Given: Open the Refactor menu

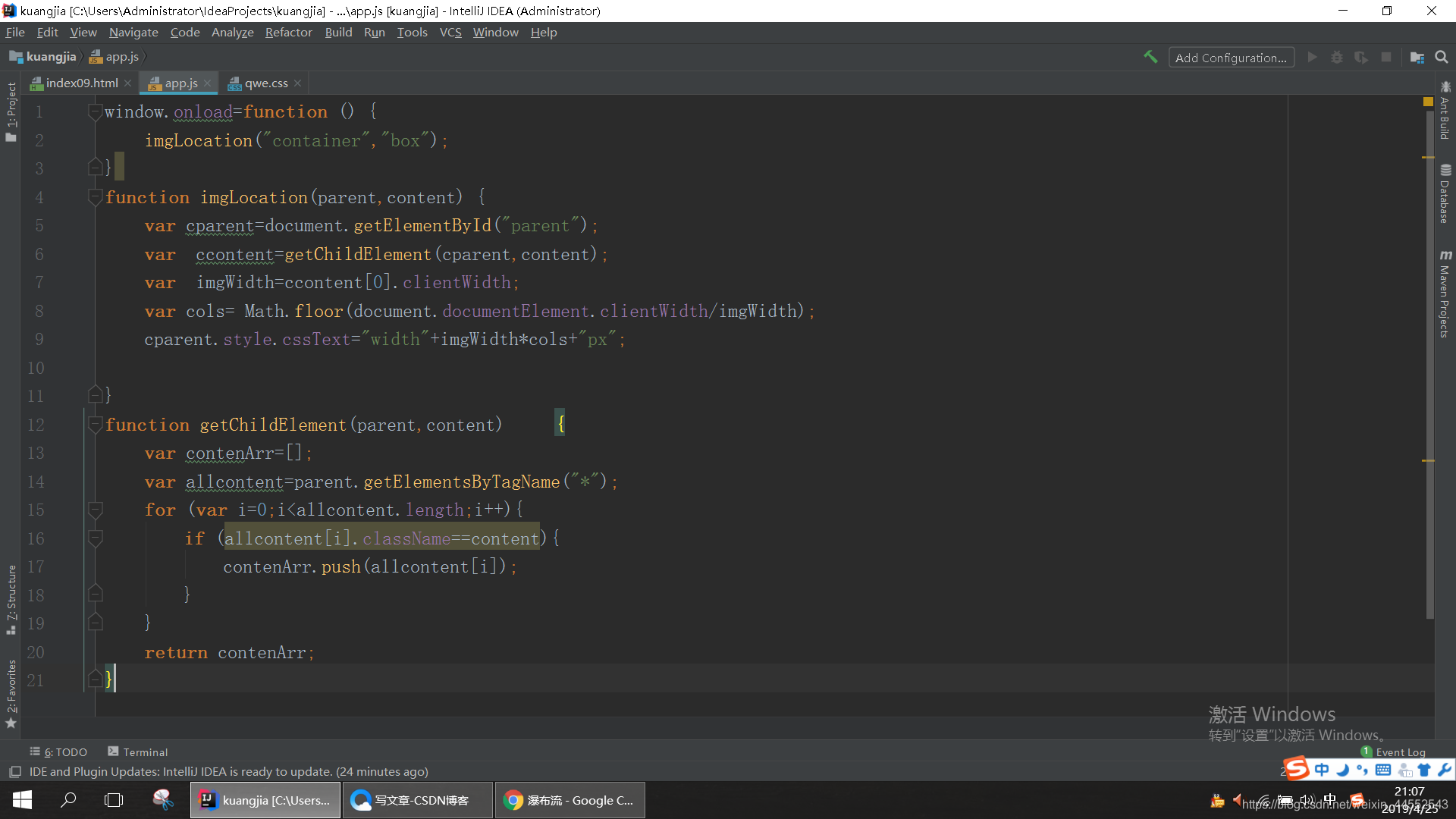Looking at the screenshot, I should [x=288, y=32].
